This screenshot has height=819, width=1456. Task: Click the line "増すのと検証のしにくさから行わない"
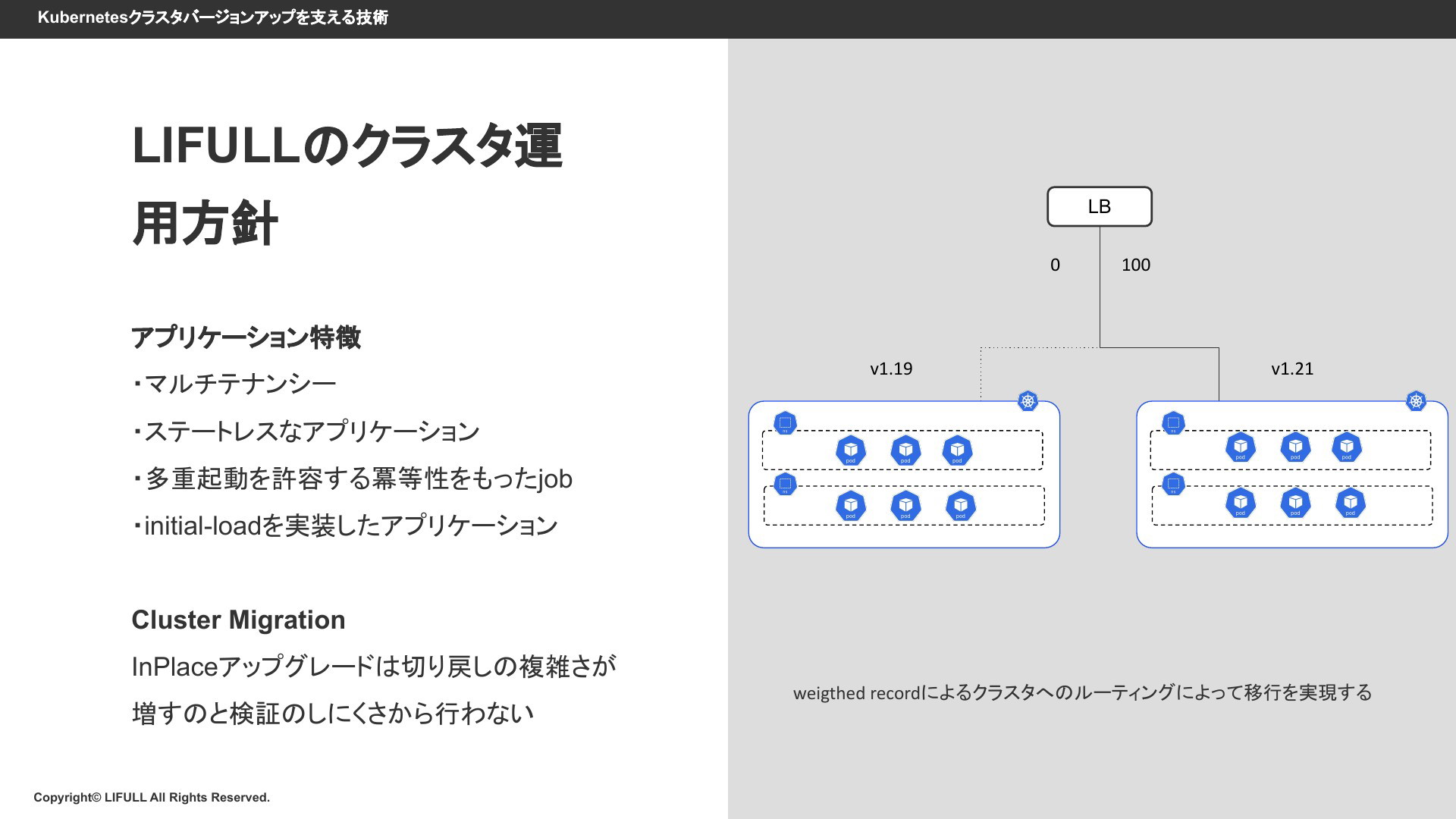333,714
